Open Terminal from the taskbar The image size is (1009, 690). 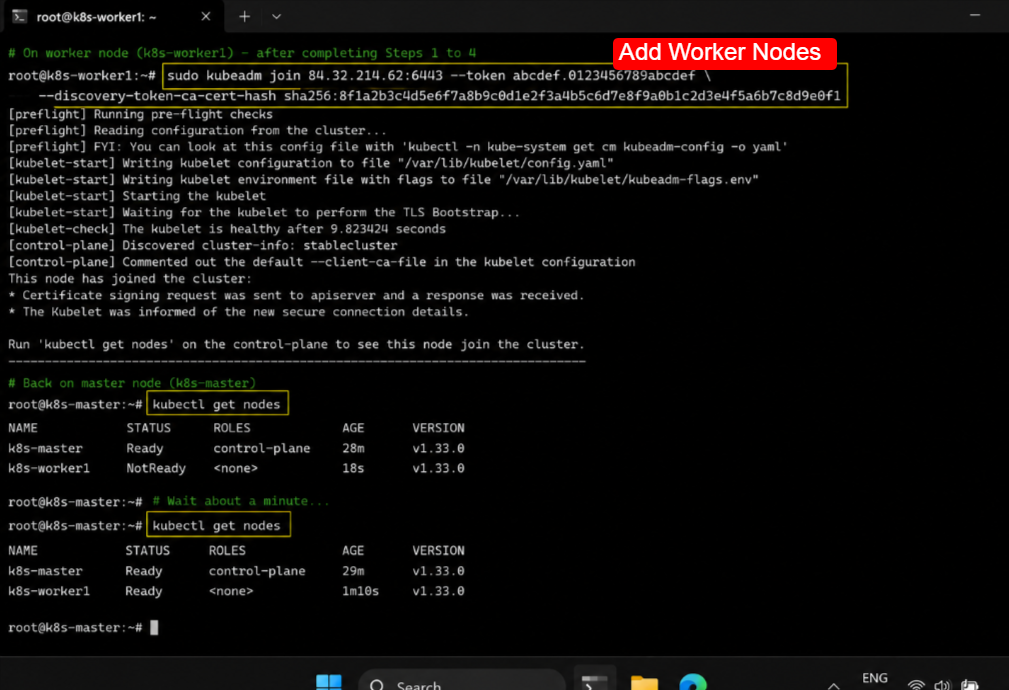click(595, 681)
